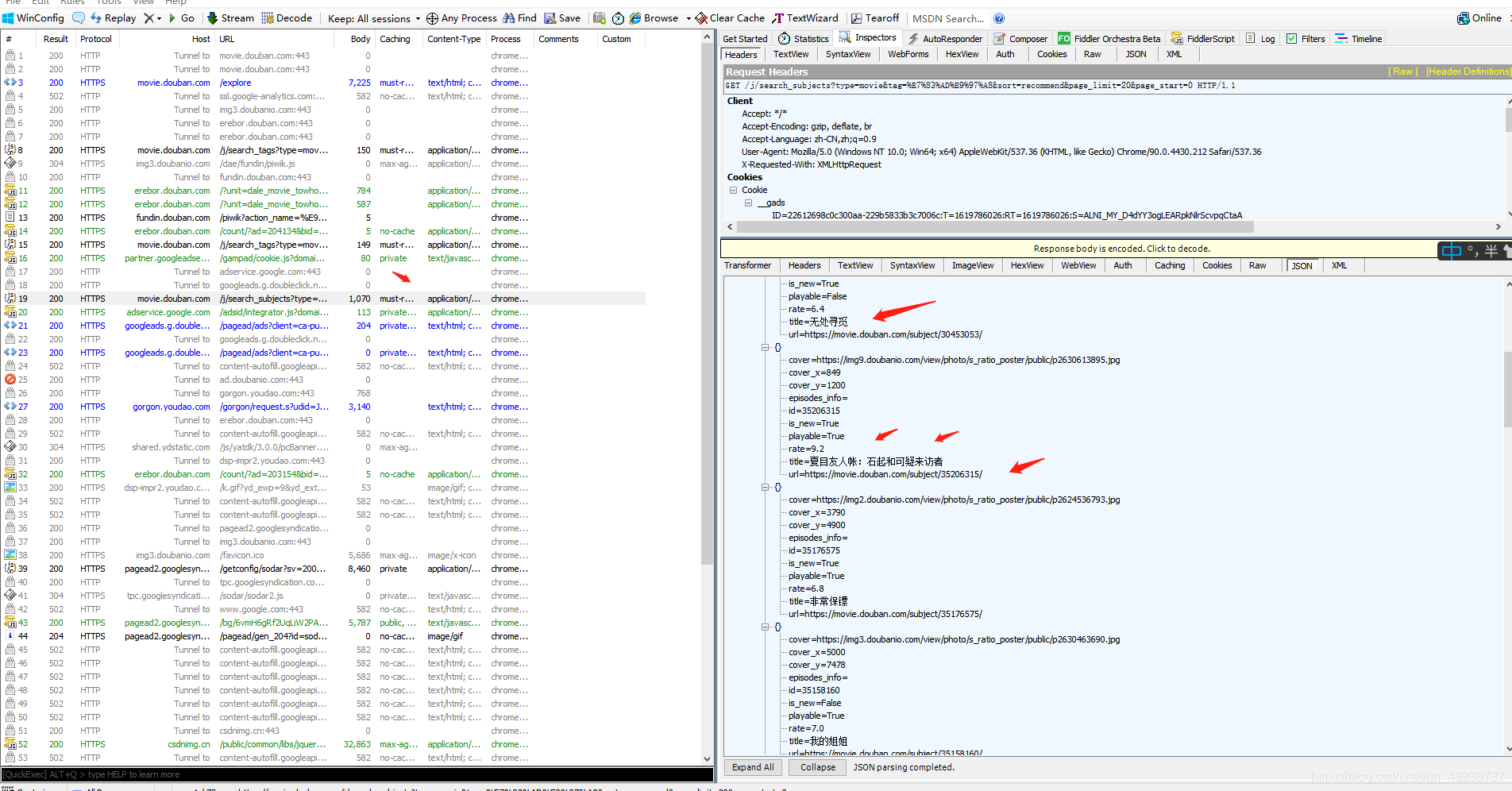The width and height of the screenshot is (1512, 791).
Task: Sort sessions by Content-Type column
Action: [453, 39]
